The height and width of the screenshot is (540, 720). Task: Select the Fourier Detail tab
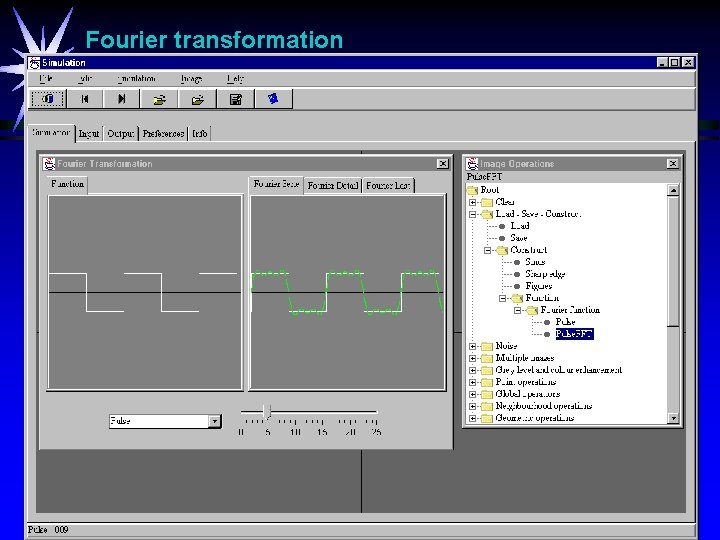coord(332,186)
